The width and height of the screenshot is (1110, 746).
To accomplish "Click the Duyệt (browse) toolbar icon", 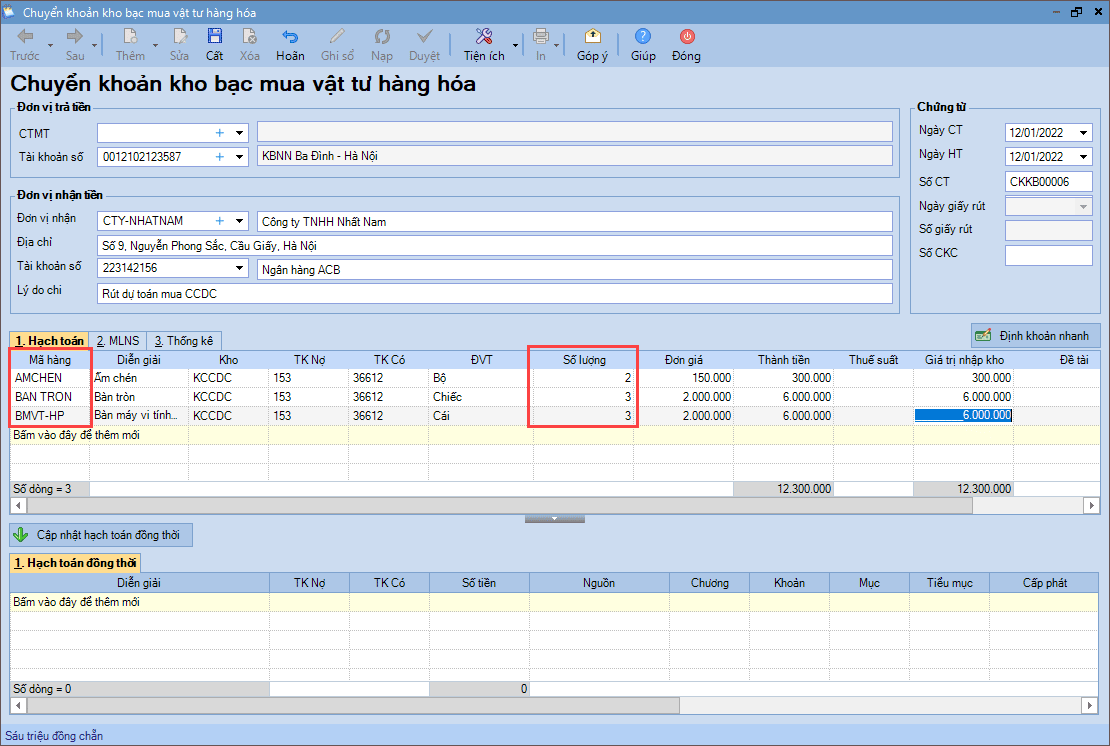I will 424,45.
